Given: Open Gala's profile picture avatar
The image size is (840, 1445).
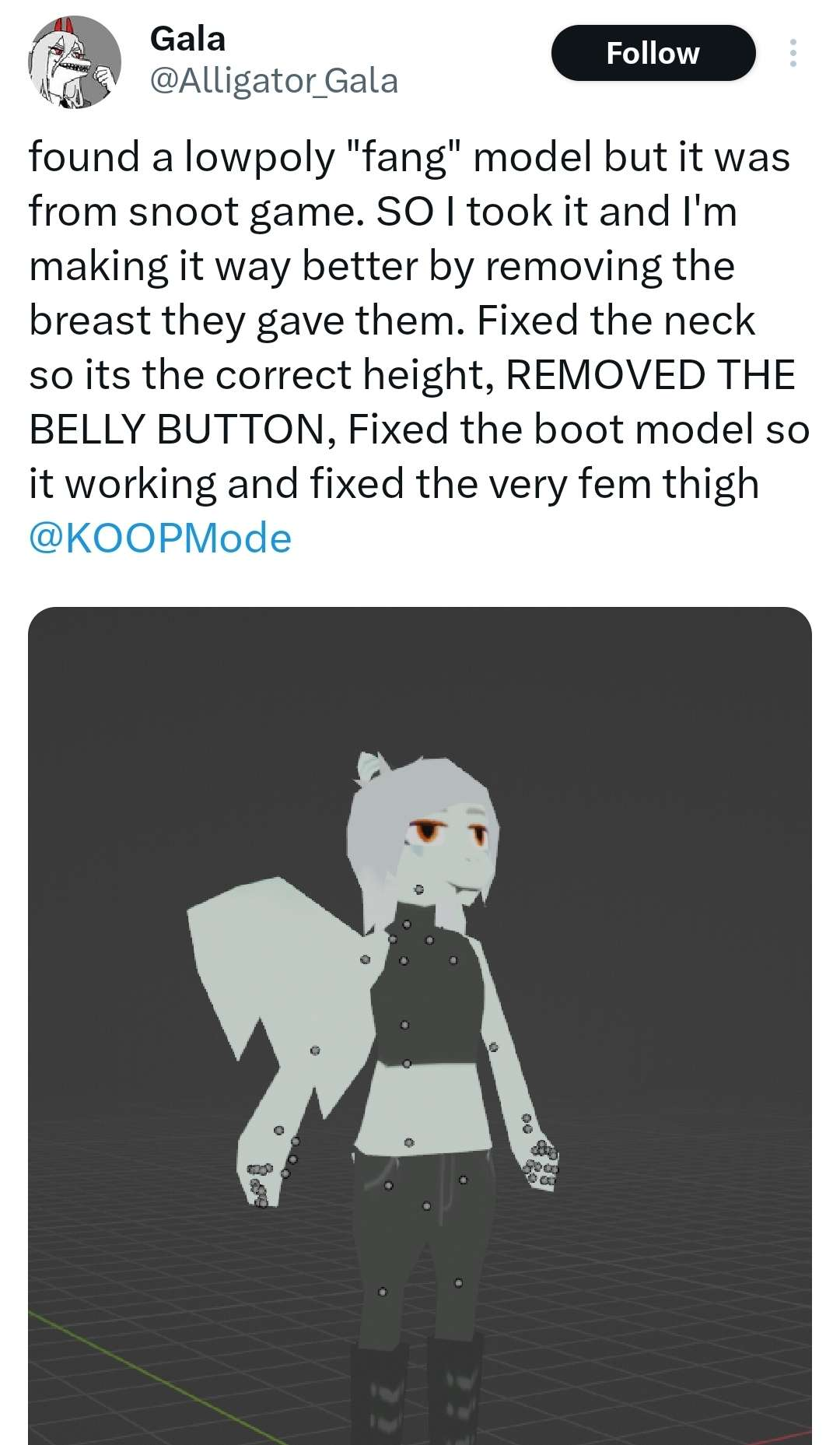Looking at the screenshot, I should (75, 62).
